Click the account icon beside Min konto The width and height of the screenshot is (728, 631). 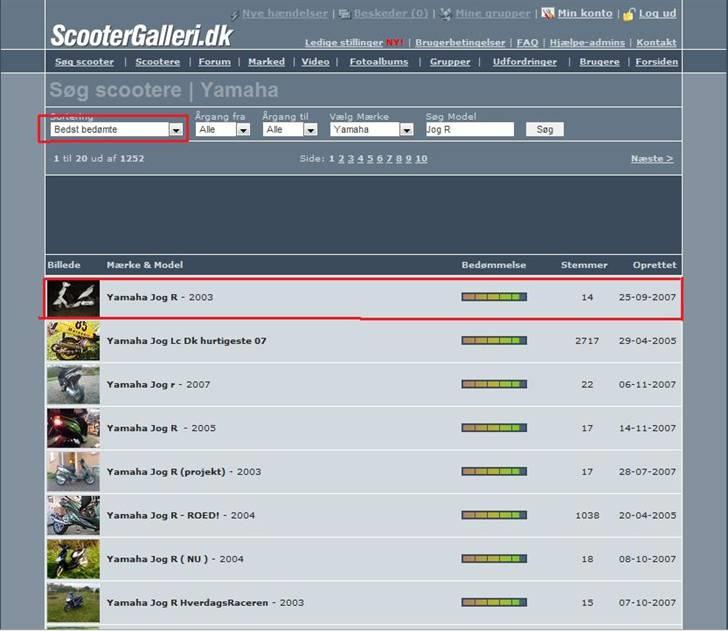coord(548,14)
